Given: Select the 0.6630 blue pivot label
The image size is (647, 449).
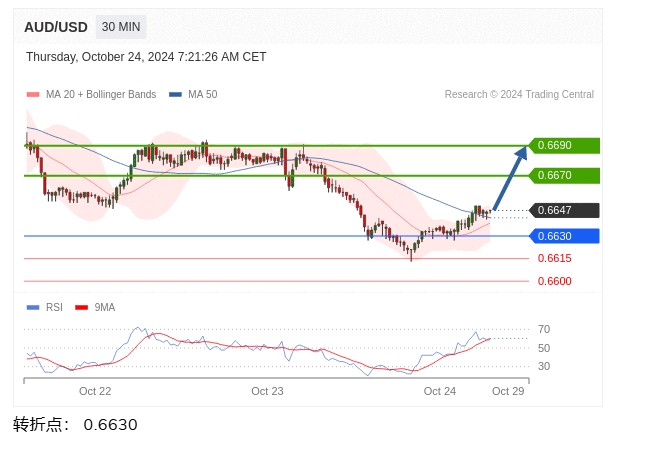Looking at the screenshot, I should point(564,236).
